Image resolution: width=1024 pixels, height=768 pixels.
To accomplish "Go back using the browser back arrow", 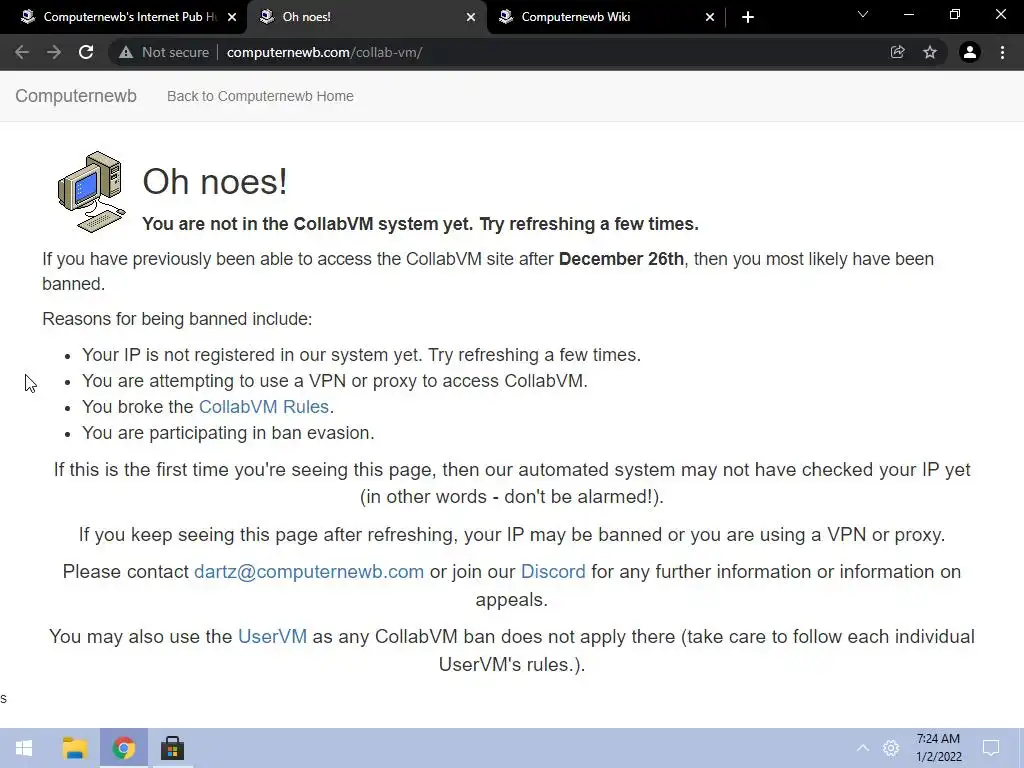I will [22, 52].
